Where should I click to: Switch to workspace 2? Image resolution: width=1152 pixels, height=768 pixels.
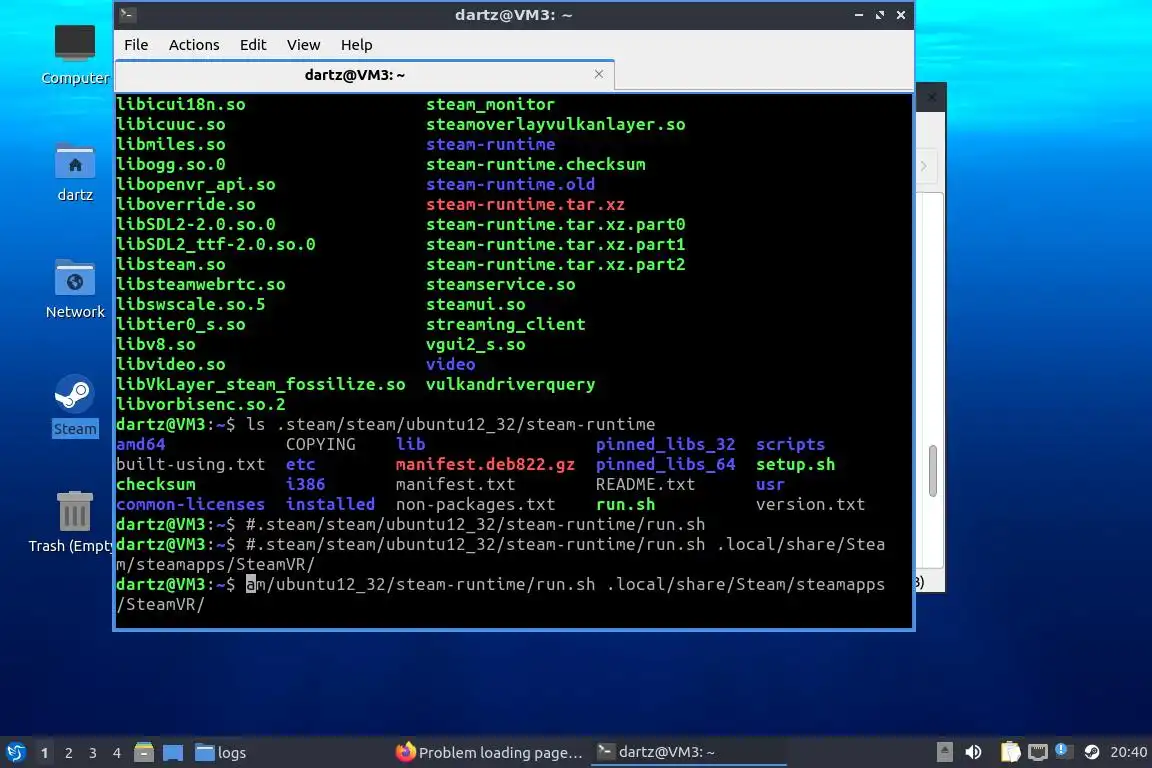[x=69, y=753]
